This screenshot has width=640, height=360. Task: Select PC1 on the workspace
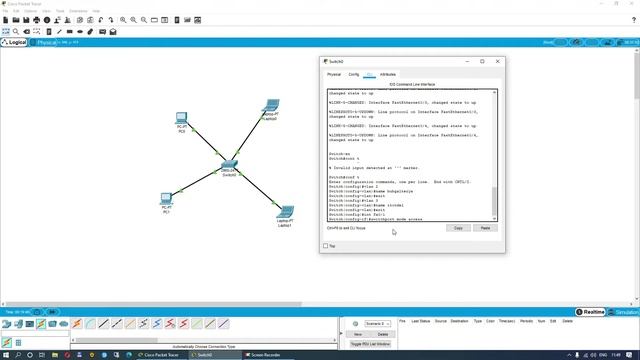(x=166, y=200)
